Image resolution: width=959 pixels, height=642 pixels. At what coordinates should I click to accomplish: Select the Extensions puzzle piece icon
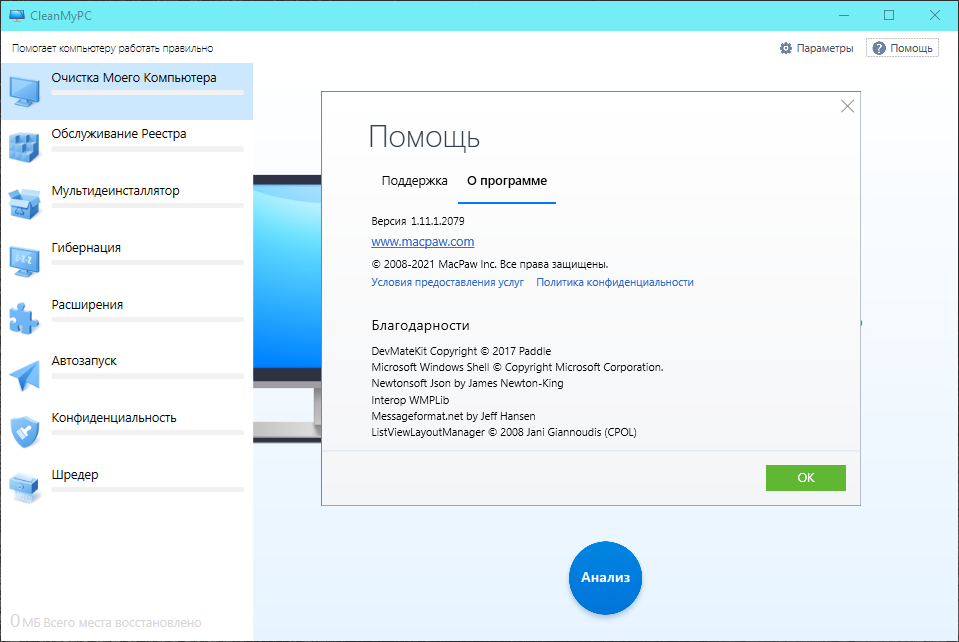point(24,318)
